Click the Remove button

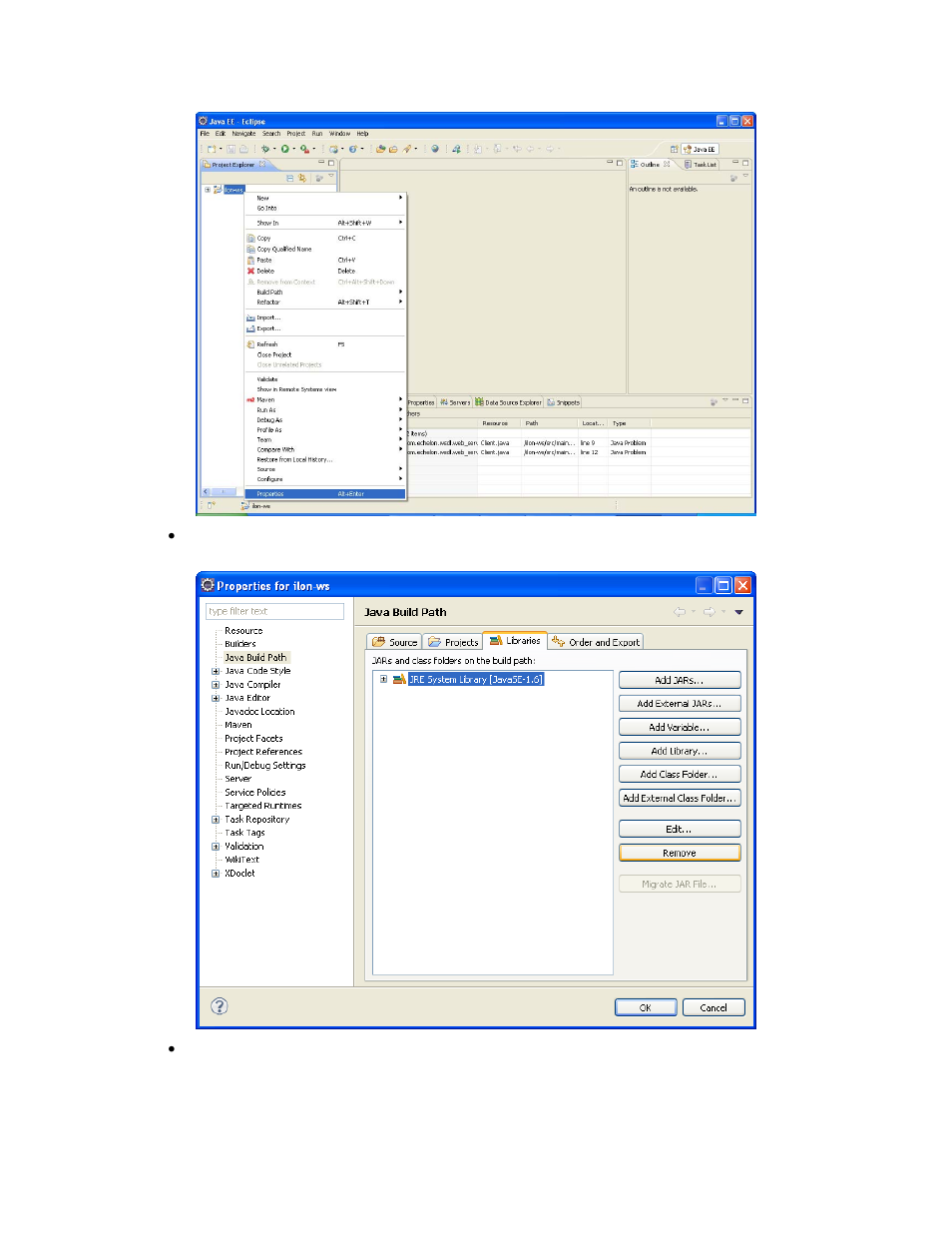(680, 853)
